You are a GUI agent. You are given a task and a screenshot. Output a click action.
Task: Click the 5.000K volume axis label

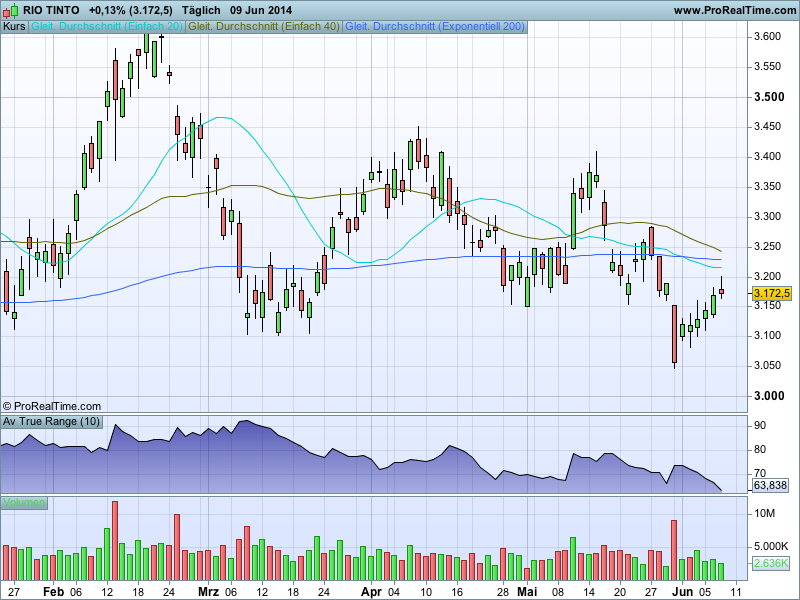coord(771,546)
